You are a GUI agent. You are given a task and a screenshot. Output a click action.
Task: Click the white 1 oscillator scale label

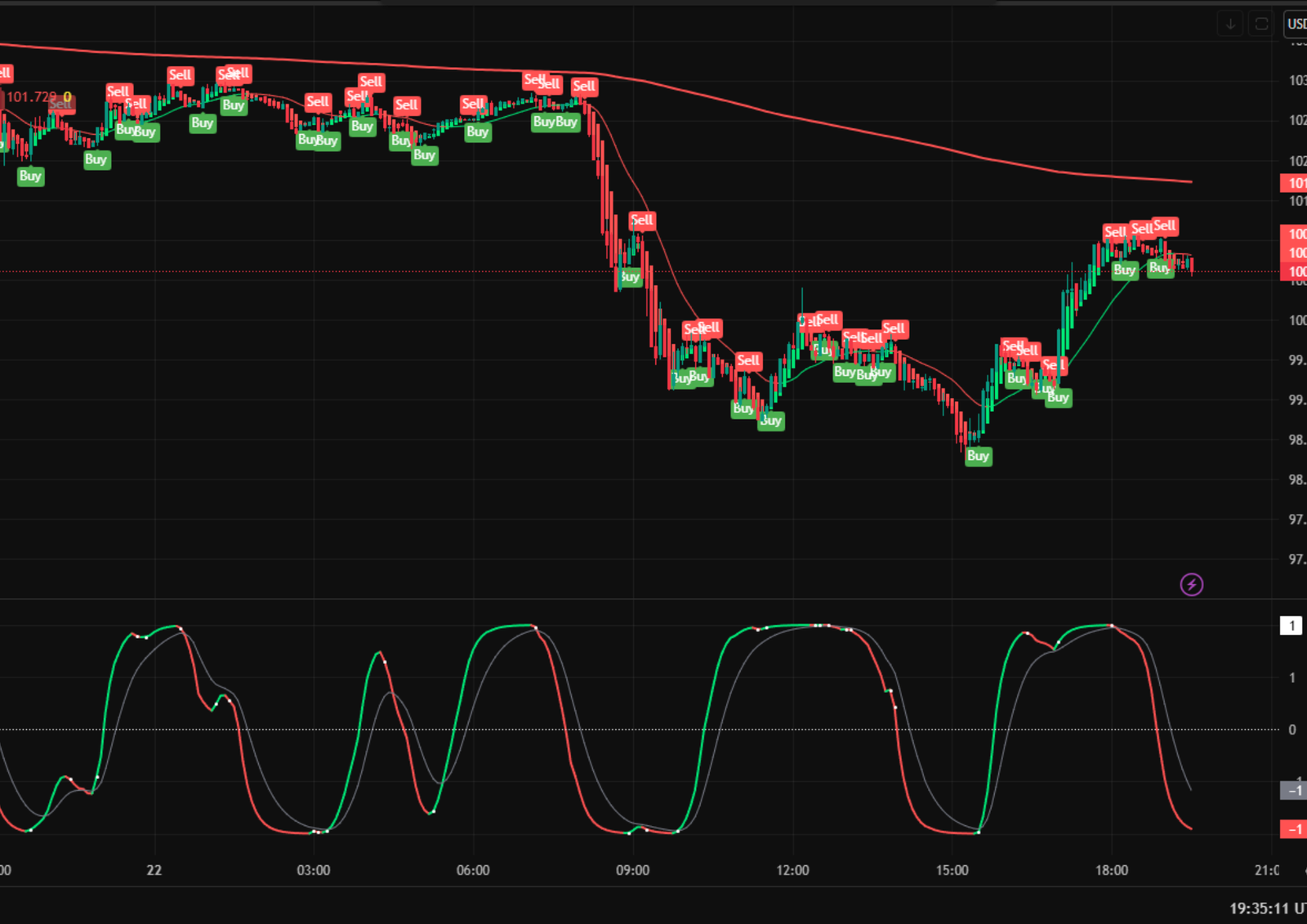coord(1291,626)
